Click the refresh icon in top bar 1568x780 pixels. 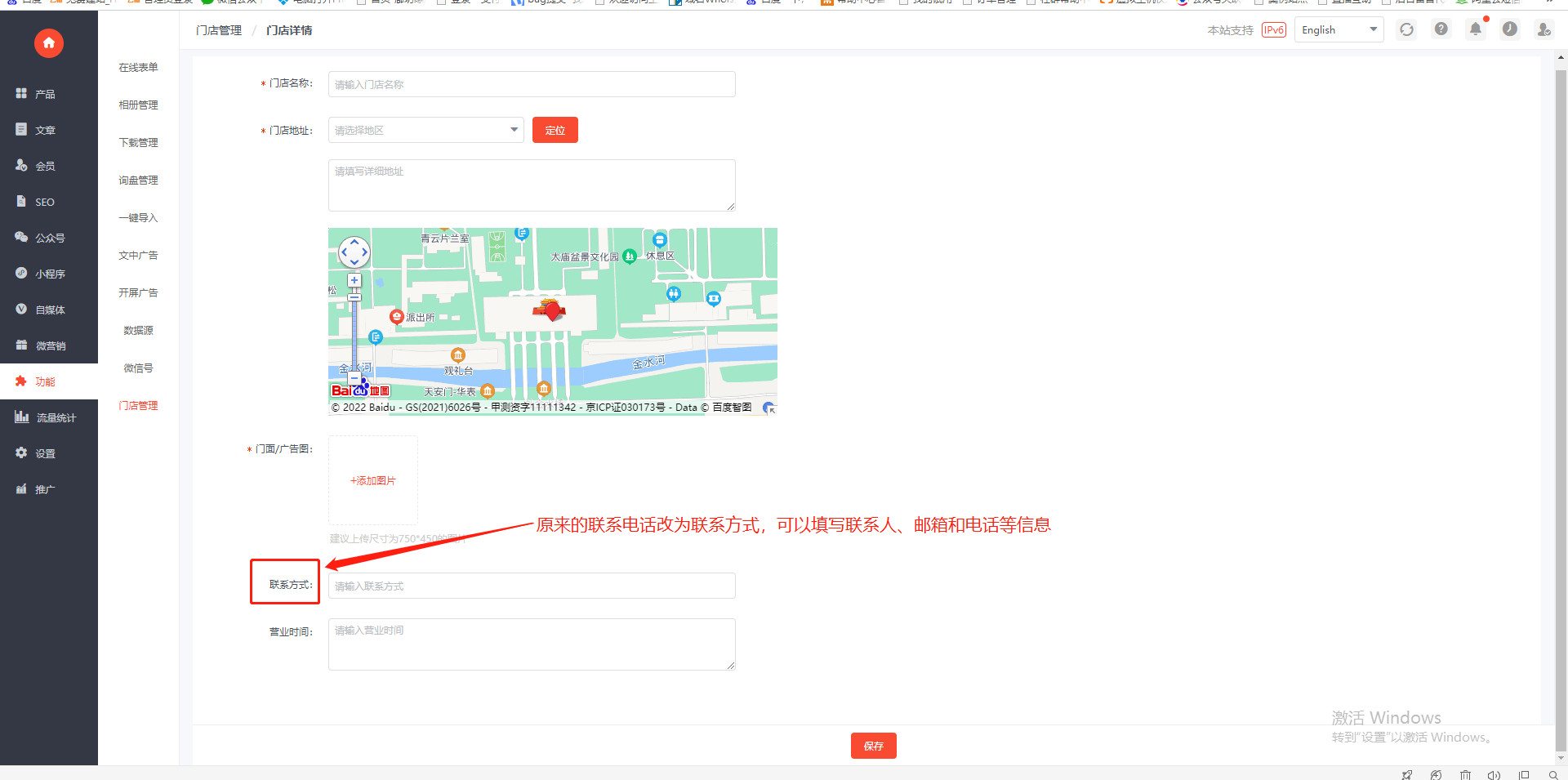pos(1406,30)
